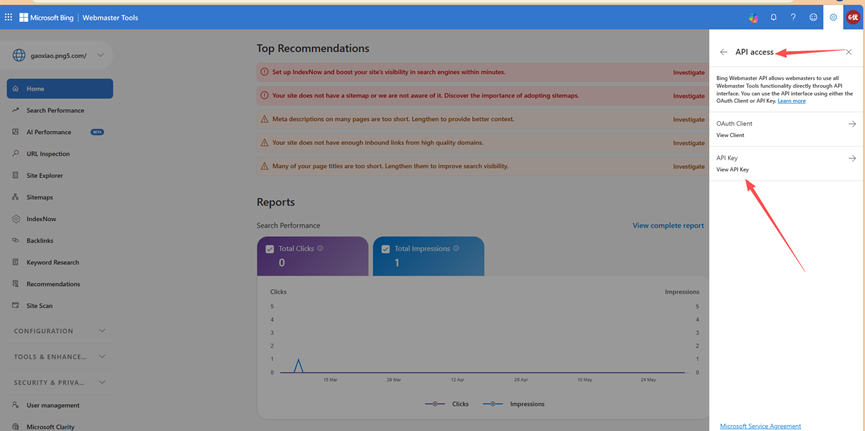Expand the TOOLS & ENHANCE... section
The height and width of the screenshot is (431, 865).
coord(60,356)
